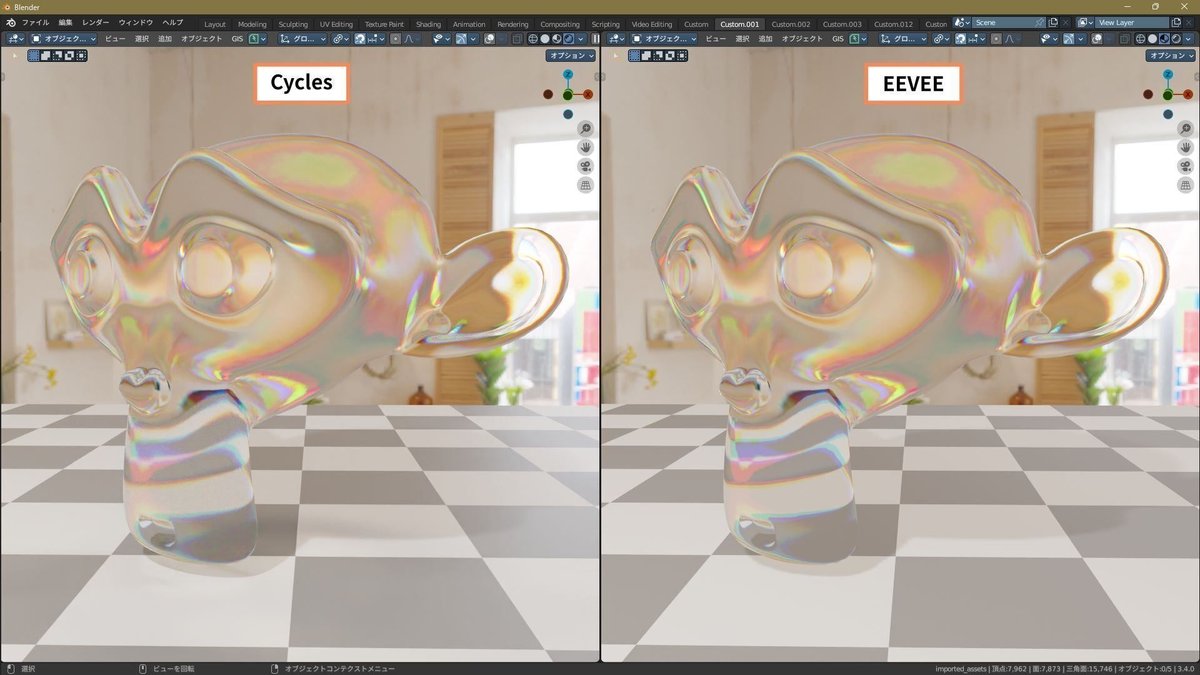Click the Blender logo menu icon
This screenshot has width=1200, height=675.
pos(10,22)
